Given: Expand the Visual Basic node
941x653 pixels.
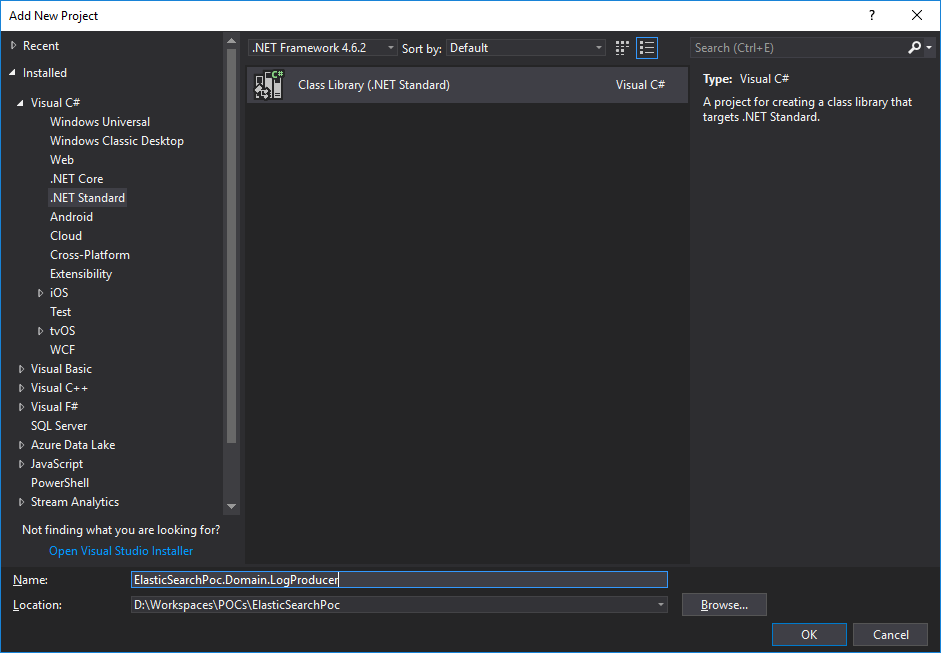Looking at the screenshot, I should pos(21,369).
